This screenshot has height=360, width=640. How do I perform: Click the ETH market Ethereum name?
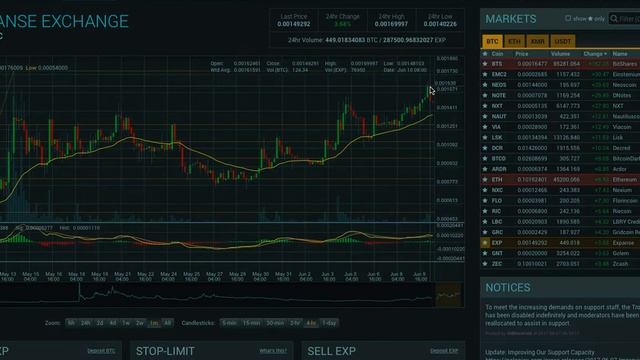[x=624, y=180]
